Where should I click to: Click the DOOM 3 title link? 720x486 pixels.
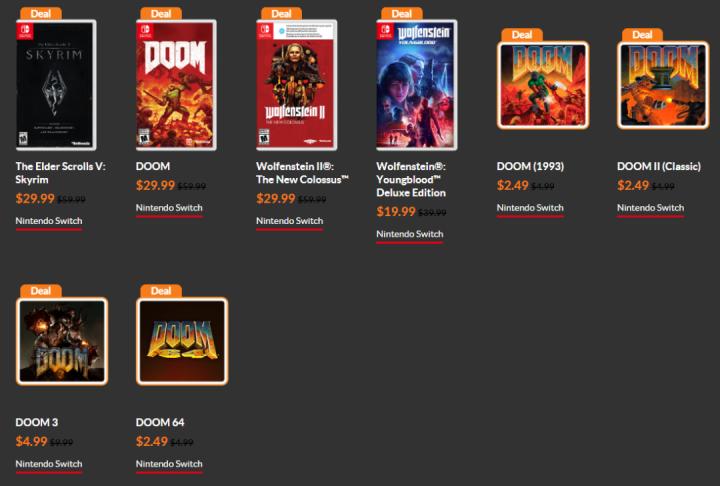click(37, 422)
